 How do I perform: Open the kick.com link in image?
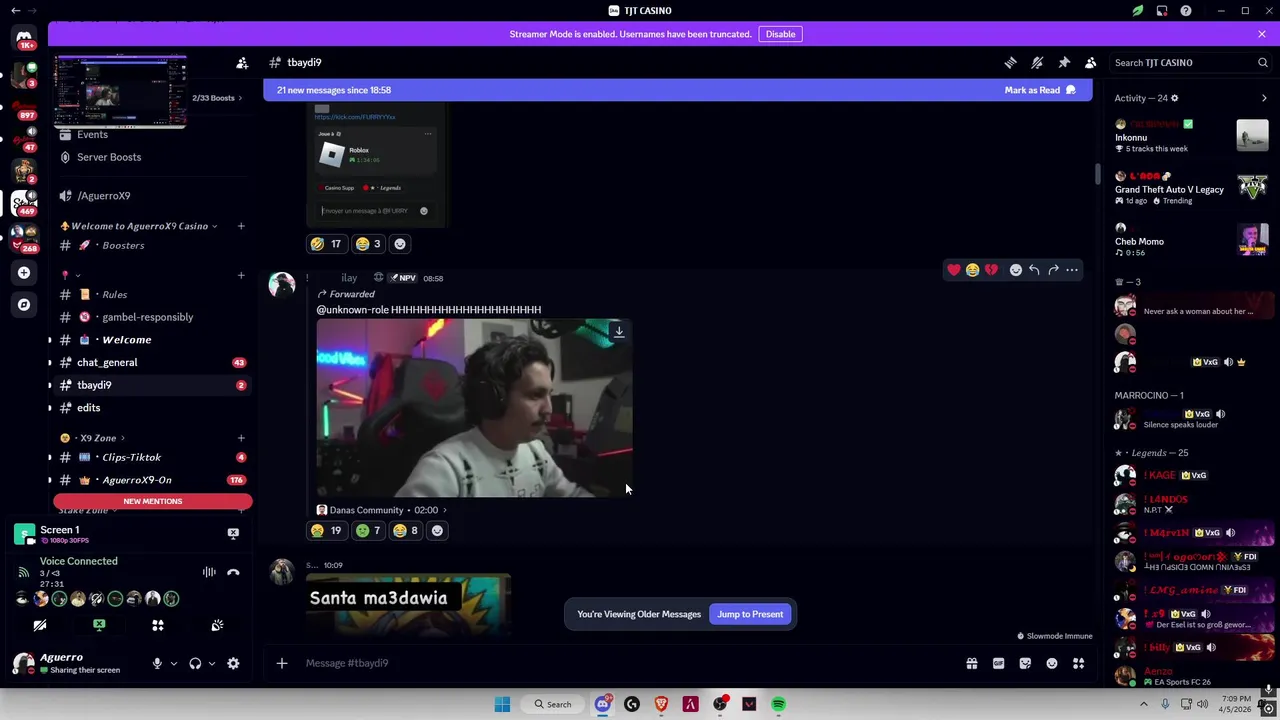click(x=355, y=117)
